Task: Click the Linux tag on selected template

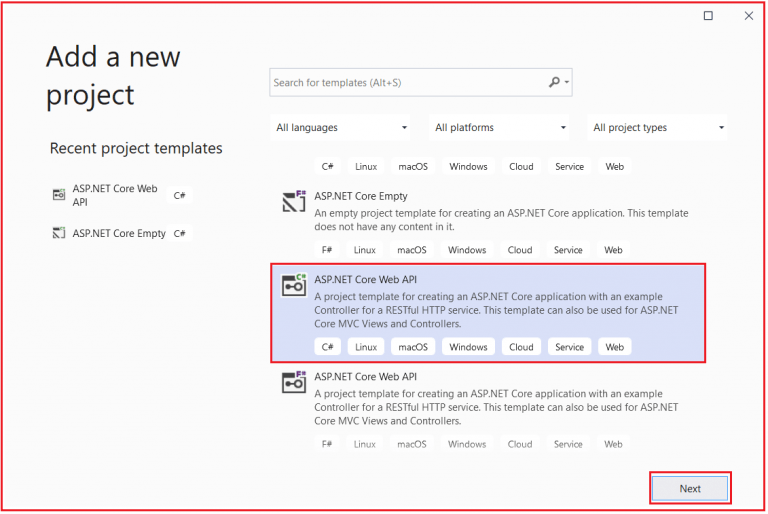Action: tap(366, 347)
